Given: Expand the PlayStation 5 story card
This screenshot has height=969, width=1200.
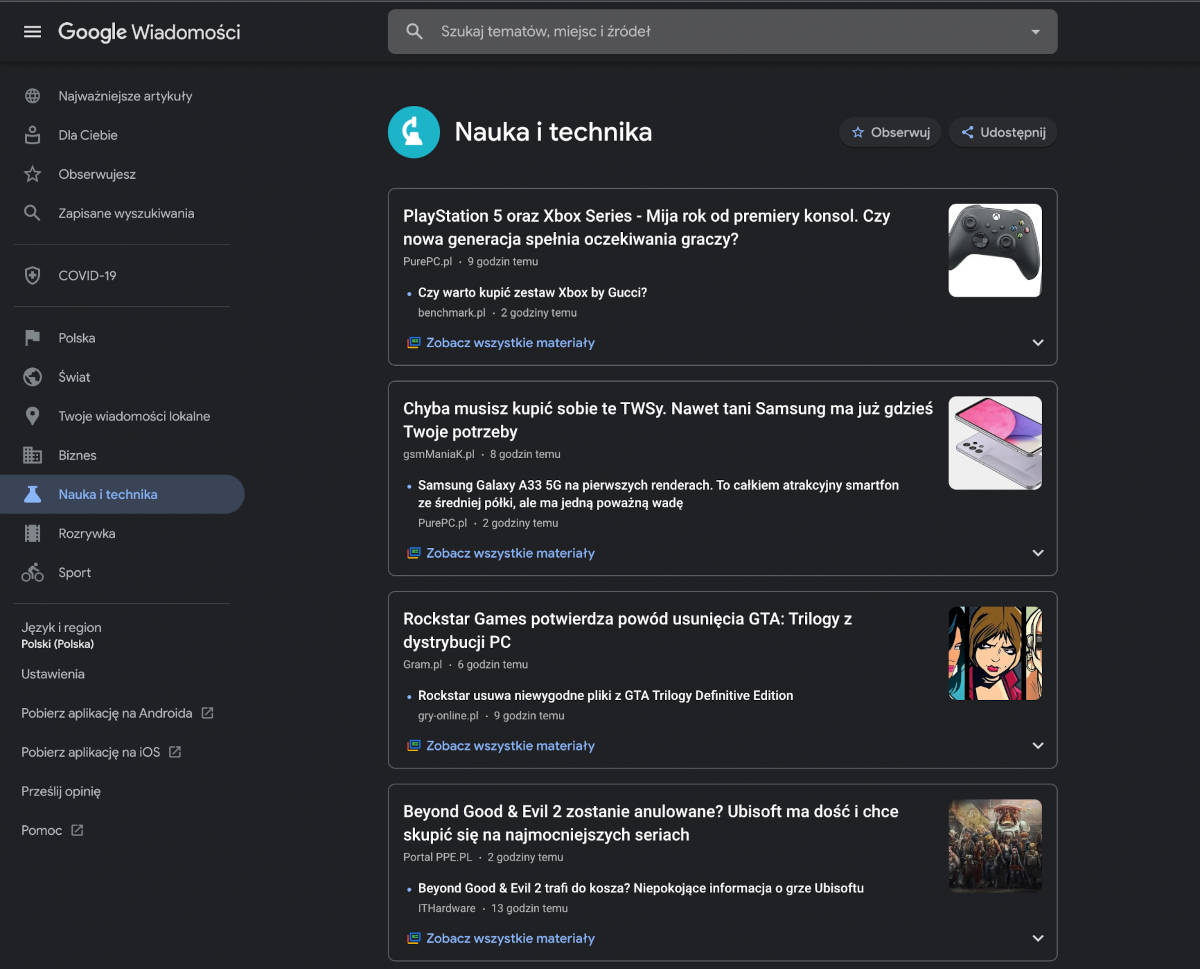Looking at the screenshot, I should (x=1038, y=342).
